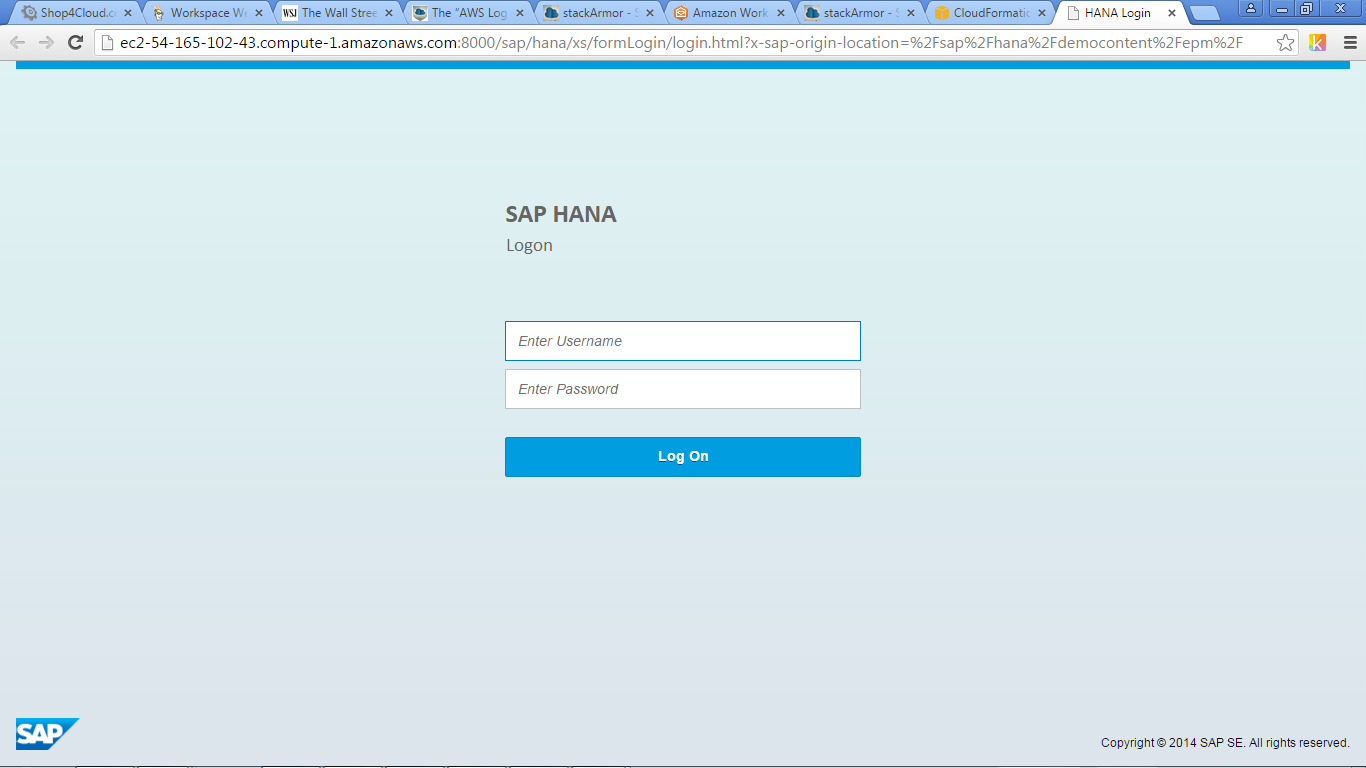This screenshot has width=1366, height=768.
Task: Click the Logon subtitle text
Action: coord(529,246)
